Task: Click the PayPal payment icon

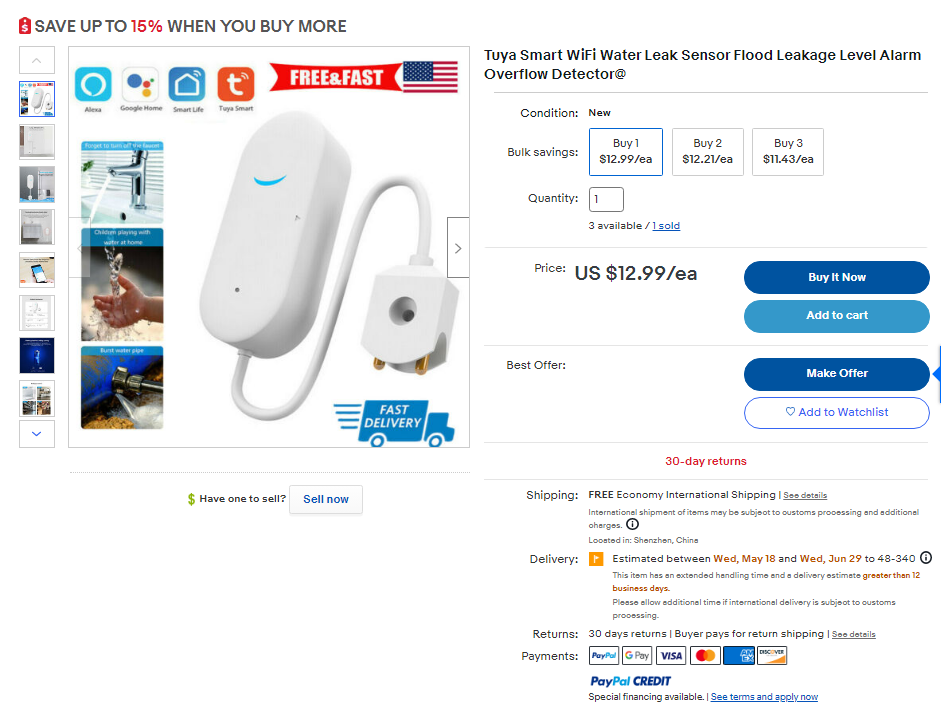Action: [603, 655]
